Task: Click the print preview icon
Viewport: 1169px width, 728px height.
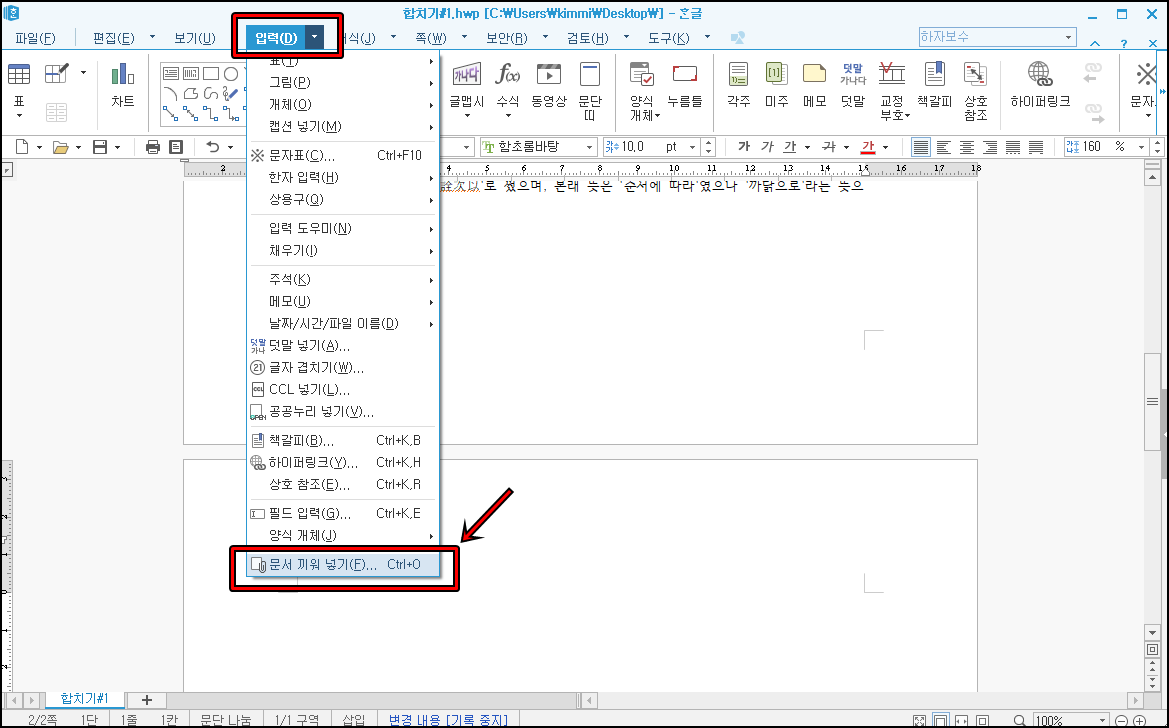Action: tap(176, 147)
